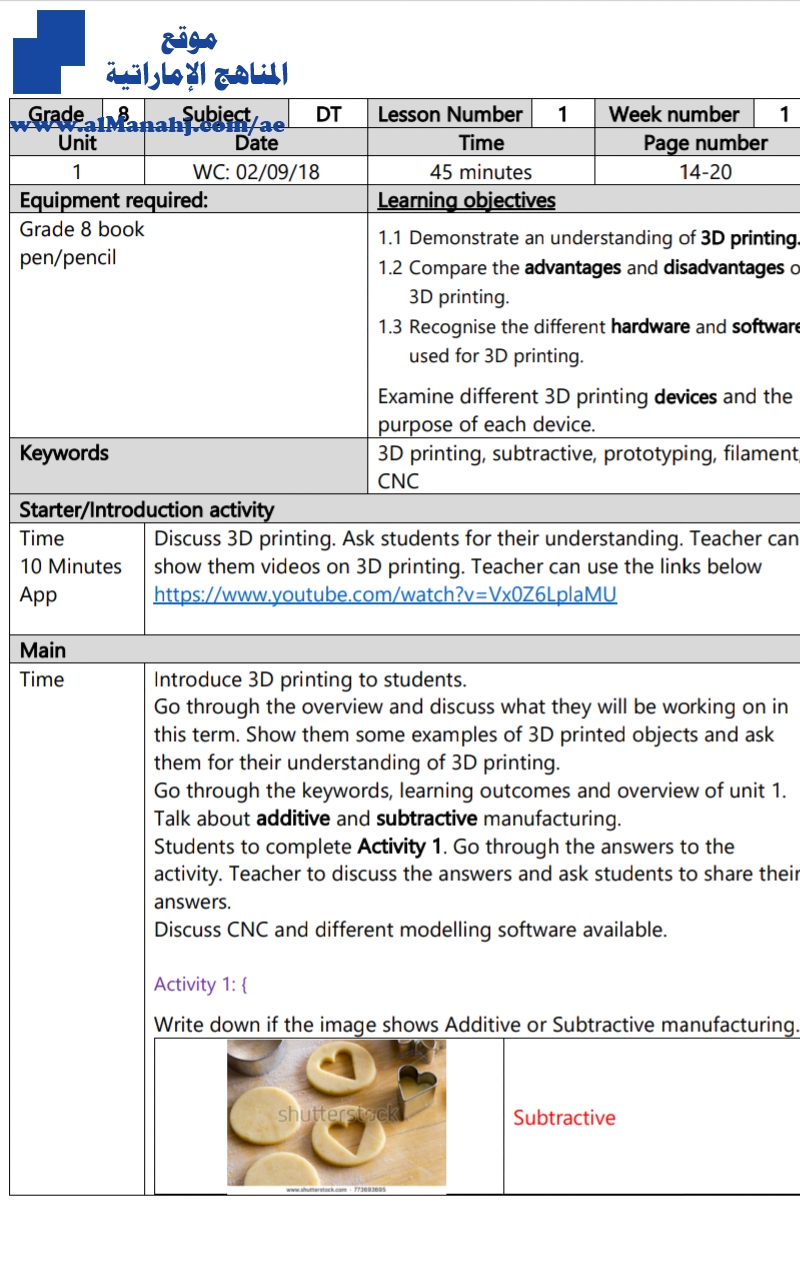This screenshot has width=800, height=1280.
Task: Click the 'Week number' header cell
Action: pos(674,114)
